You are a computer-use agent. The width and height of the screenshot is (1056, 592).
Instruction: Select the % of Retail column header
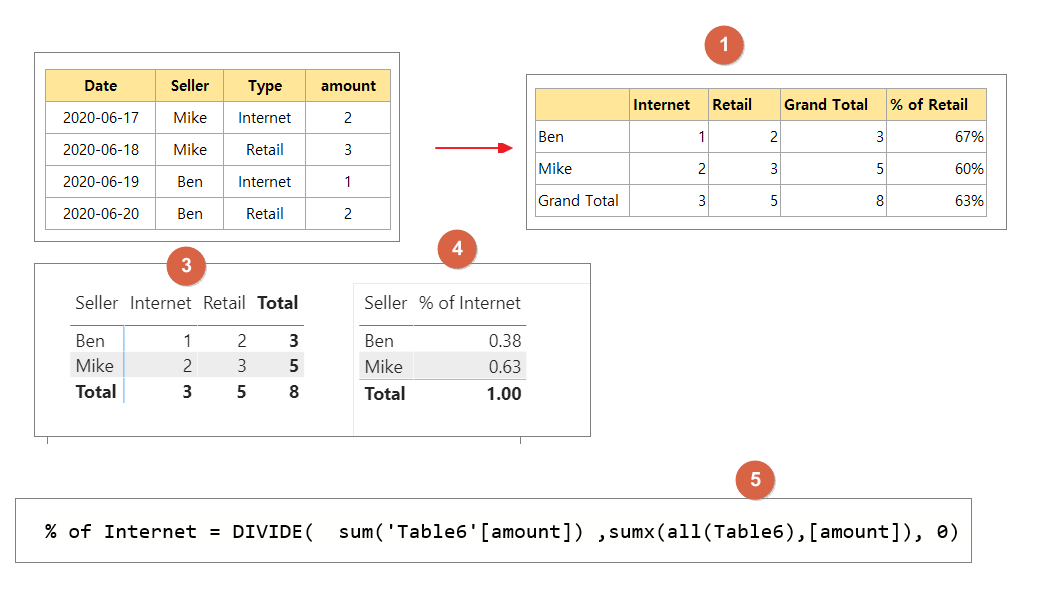[936, 104]
